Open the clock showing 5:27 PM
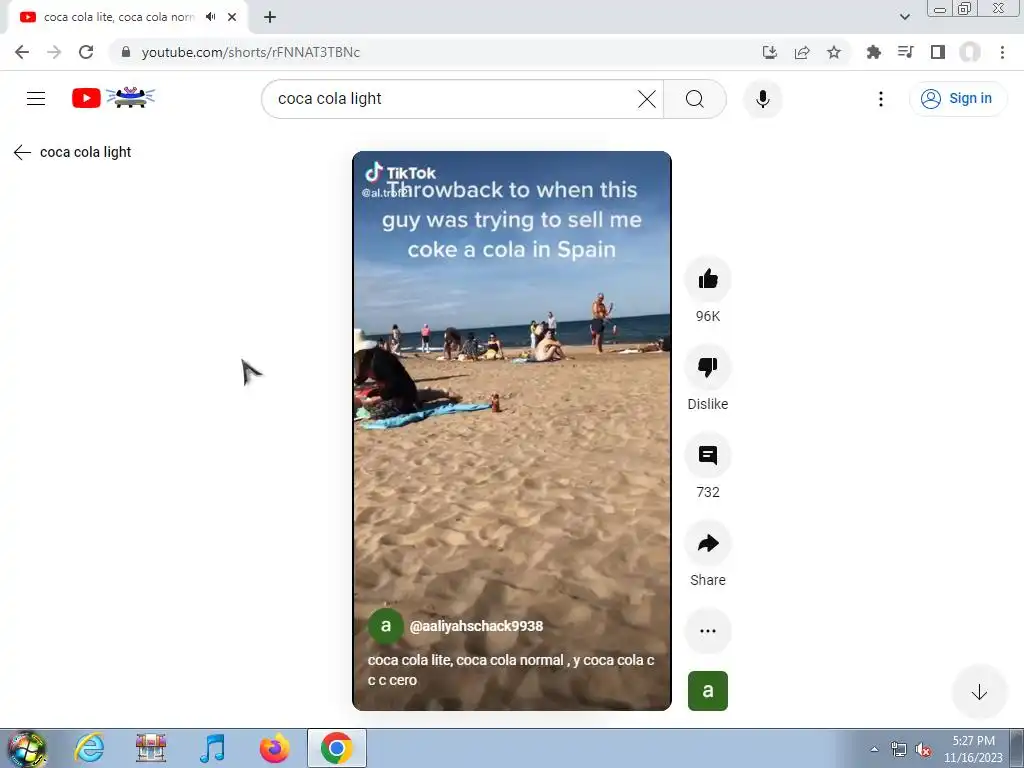Screen dimensions: 1024x768 pyautogui.click(x=973, y=749)
